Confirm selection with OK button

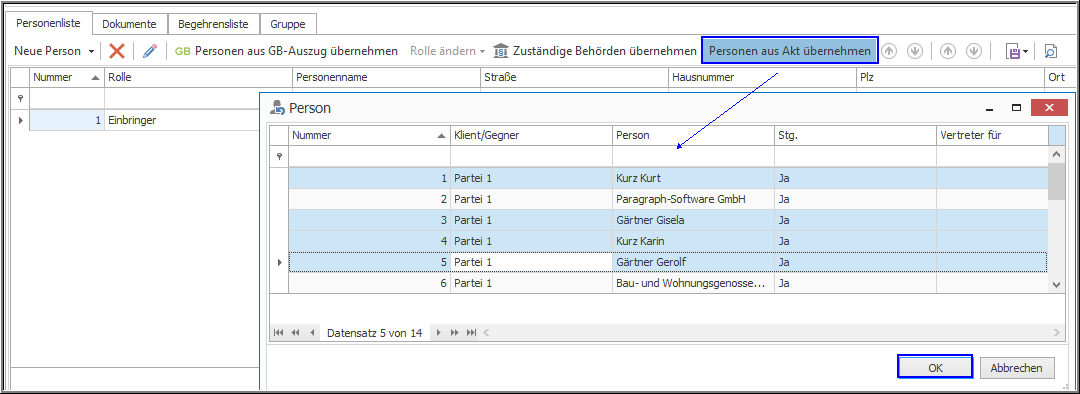pyautogui.click(x=935, y=368)
